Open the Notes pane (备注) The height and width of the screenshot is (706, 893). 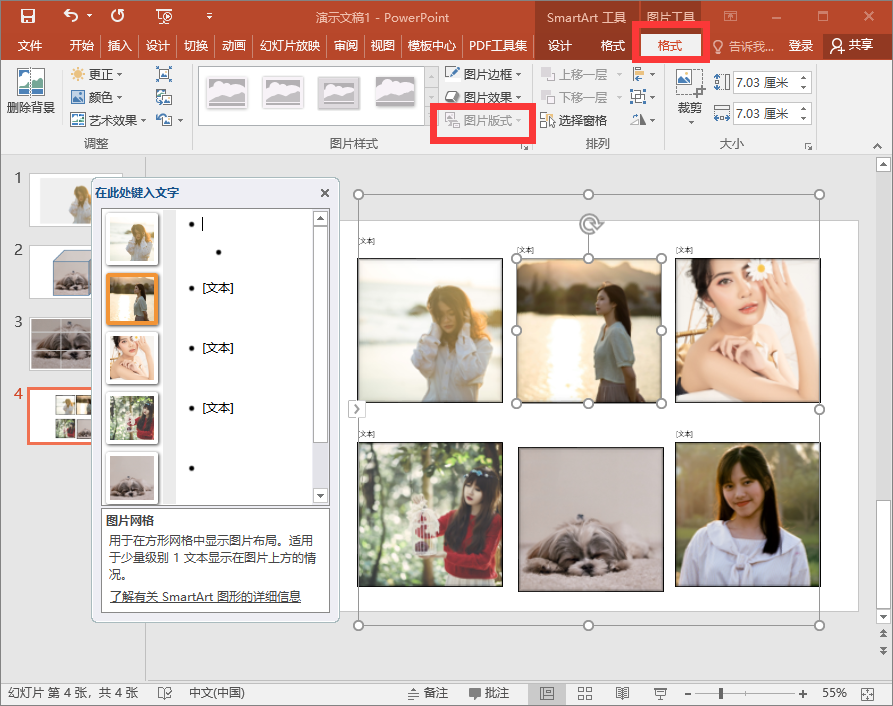(428, 693)
